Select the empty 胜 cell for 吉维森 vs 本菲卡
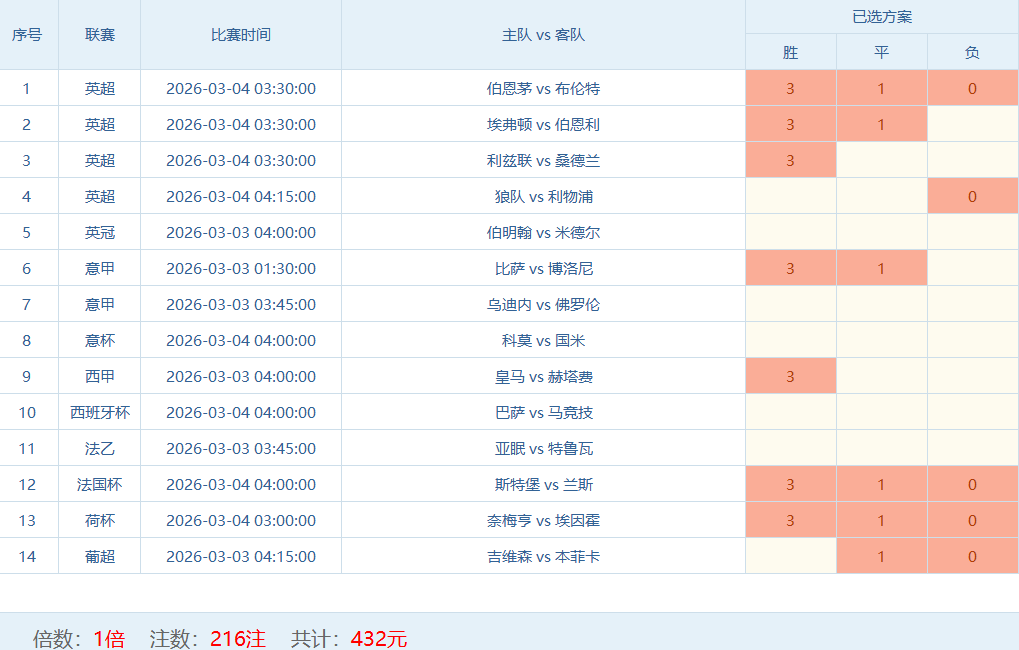Screen dimensions: 1019x650 pyautogui.click(x=790, y=556)
